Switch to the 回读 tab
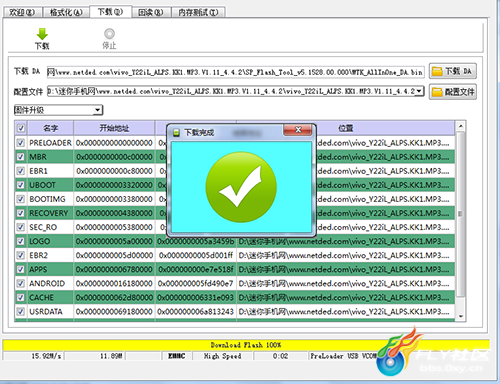 coord(151,12)
